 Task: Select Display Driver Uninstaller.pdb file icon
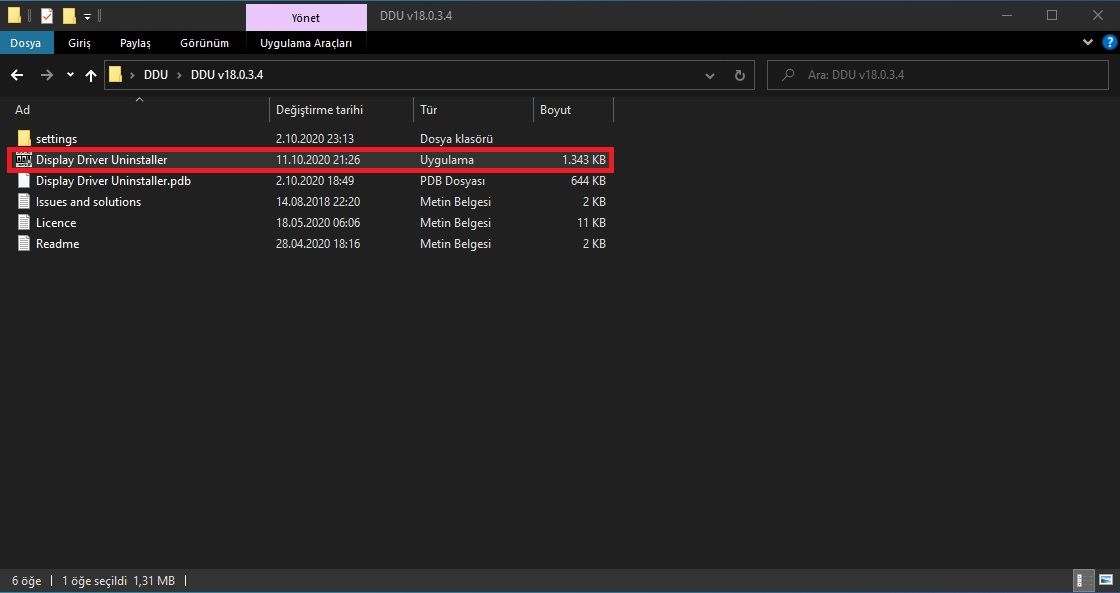pyautogui.click(x=24, y=181)
